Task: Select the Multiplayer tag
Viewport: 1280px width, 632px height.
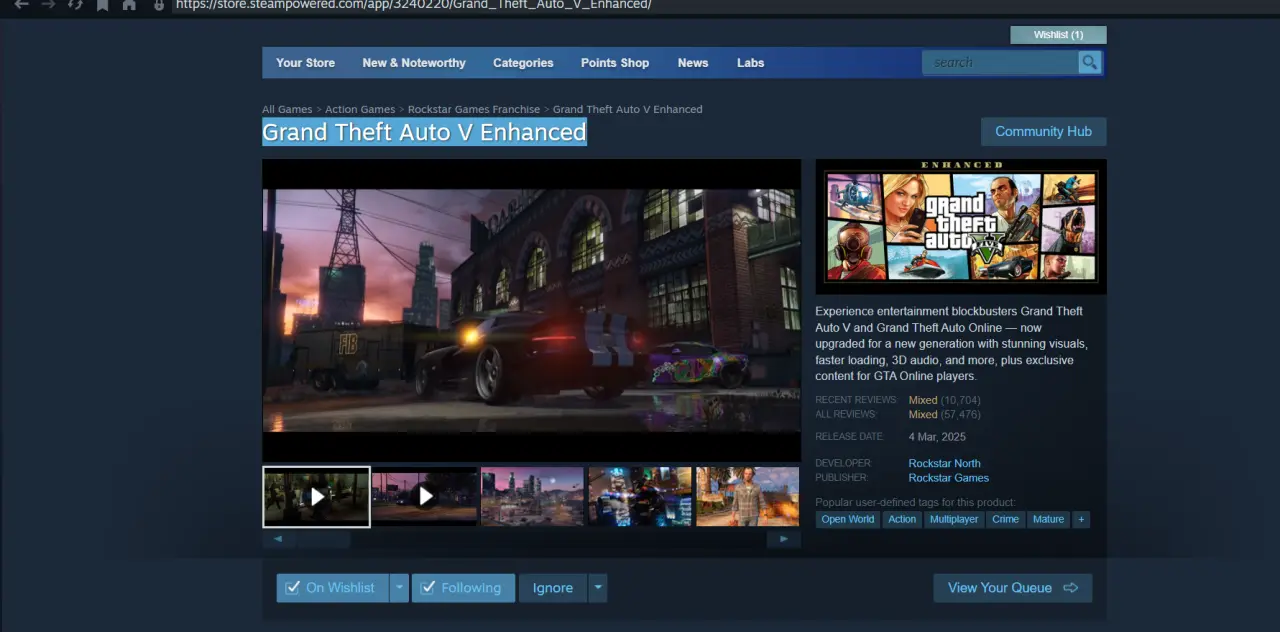Action: (954, 519)
